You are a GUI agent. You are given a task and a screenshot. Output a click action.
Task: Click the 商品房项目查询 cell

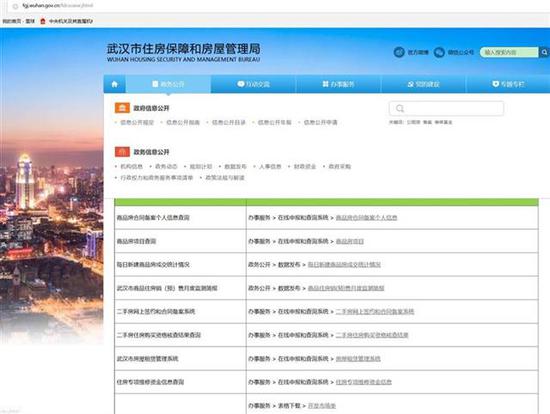point(180,241)
